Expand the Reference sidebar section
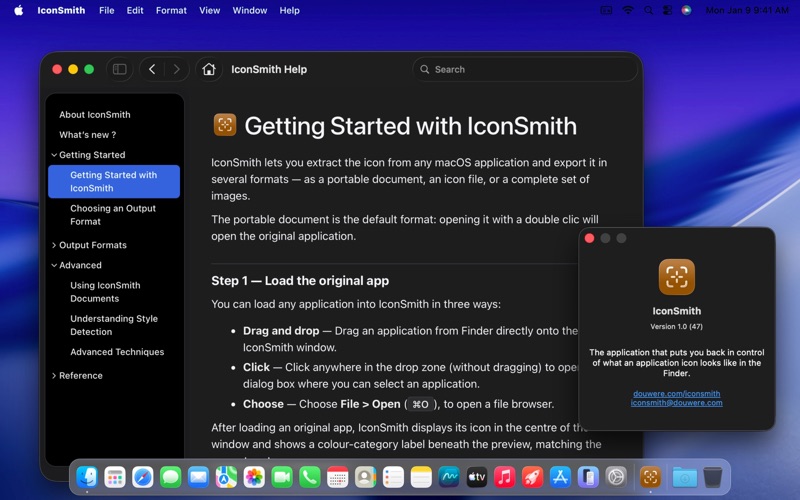Screen dimensions: 800x500 pyautogui.click(x=54, y=376)
